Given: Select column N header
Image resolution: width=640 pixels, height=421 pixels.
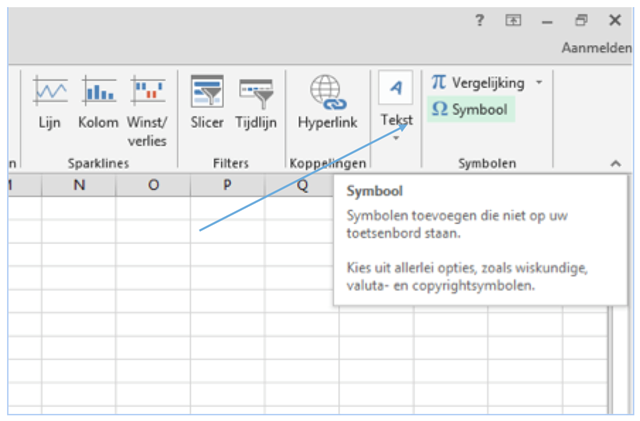Looking at the screenshot, I should click(78, 185).
